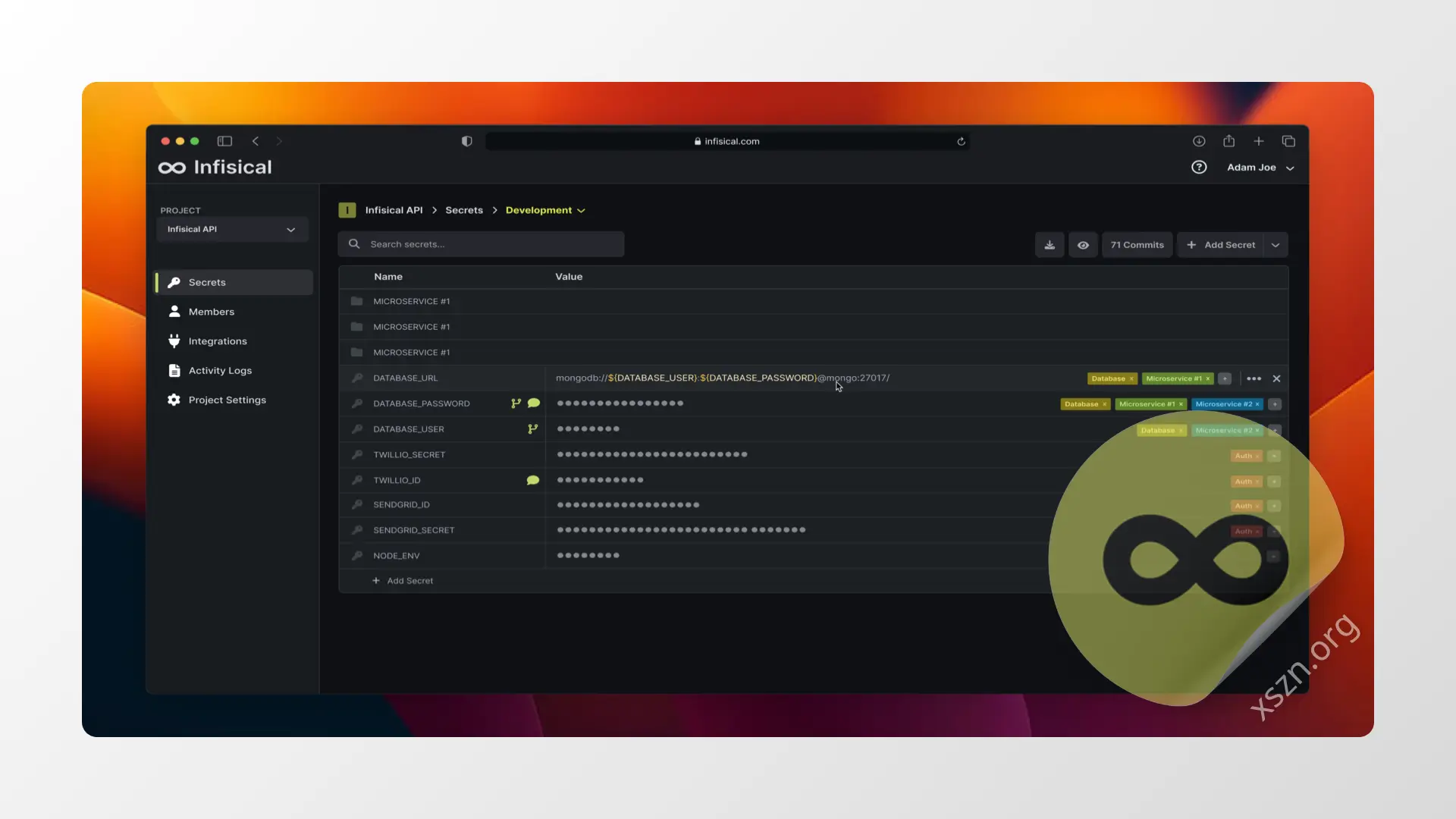Select the DATABASE_USER secret name

409,429
